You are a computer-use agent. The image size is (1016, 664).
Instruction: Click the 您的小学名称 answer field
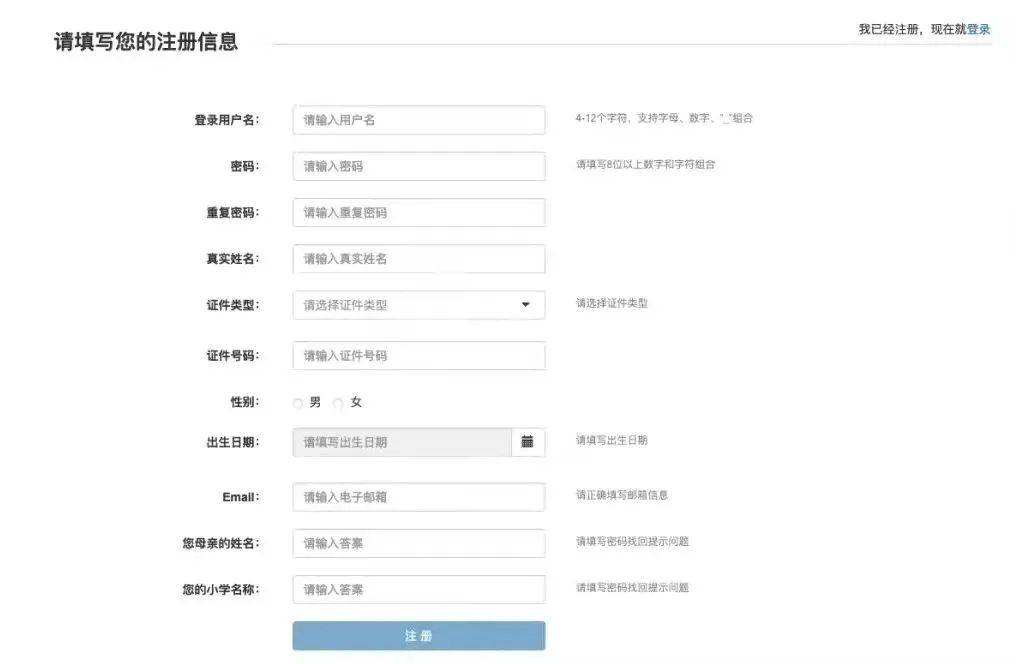tap(418, 589)
